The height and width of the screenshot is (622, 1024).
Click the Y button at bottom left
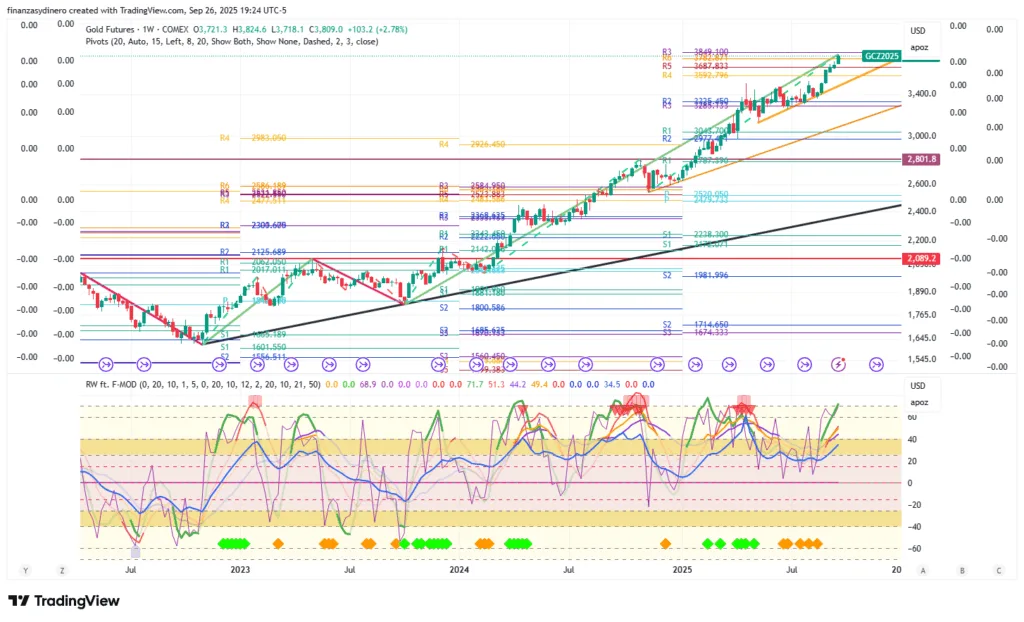click(x=25, y=570)
